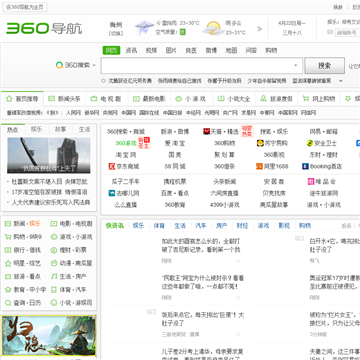The height and width of the screenshot is (360, 360).
Task: Switch to 娱乐 tab in hot news panel
Action: coord(36,129)
